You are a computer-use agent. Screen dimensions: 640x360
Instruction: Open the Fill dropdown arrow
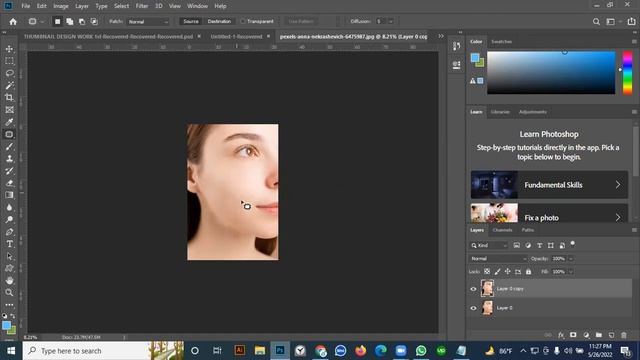pyautogui.click(x=571, y=271)
